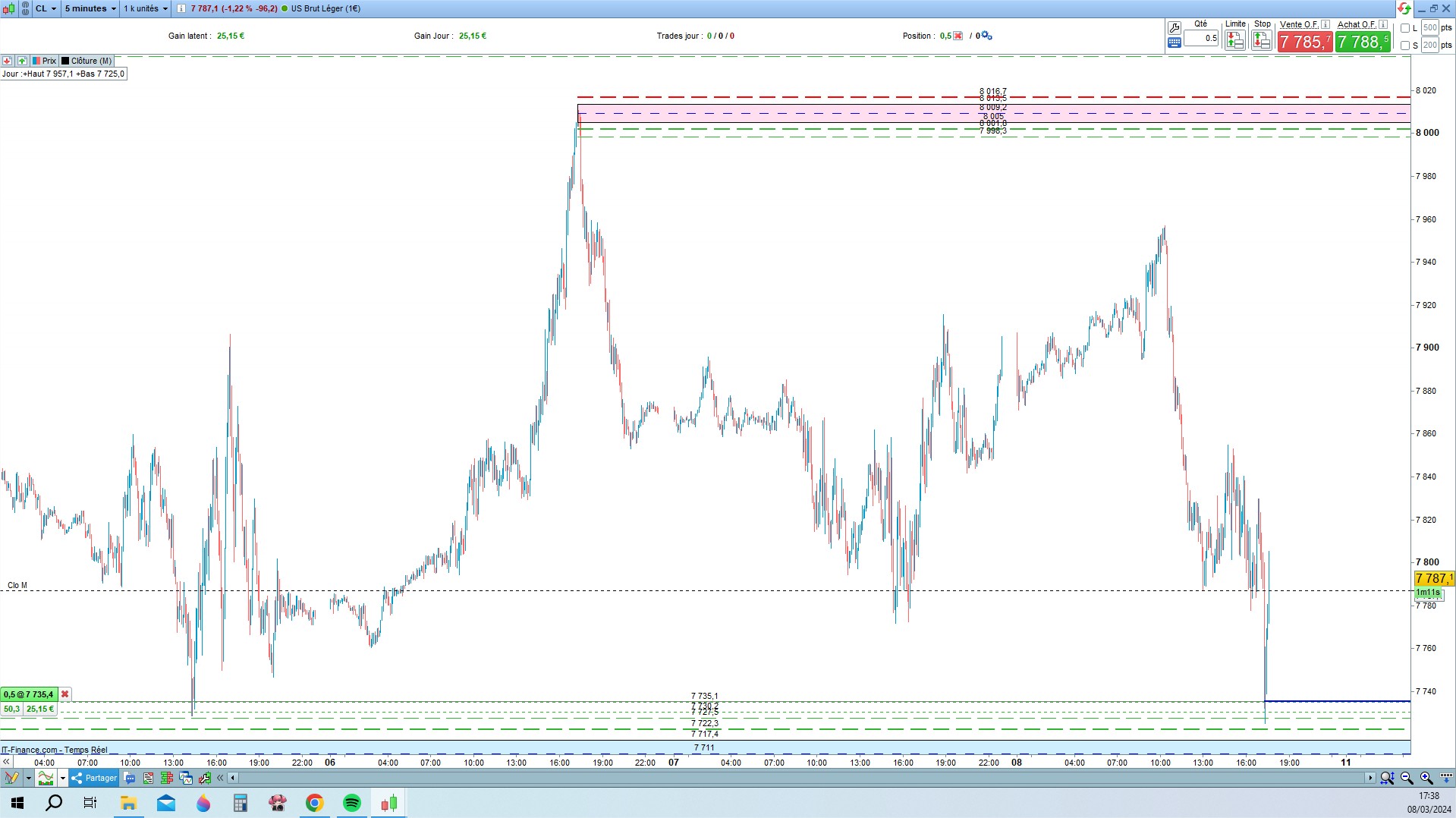Viewport: 1456px width, 818px height.
Task: Expand the CL instrument dropdown
Action: [46, 8]
